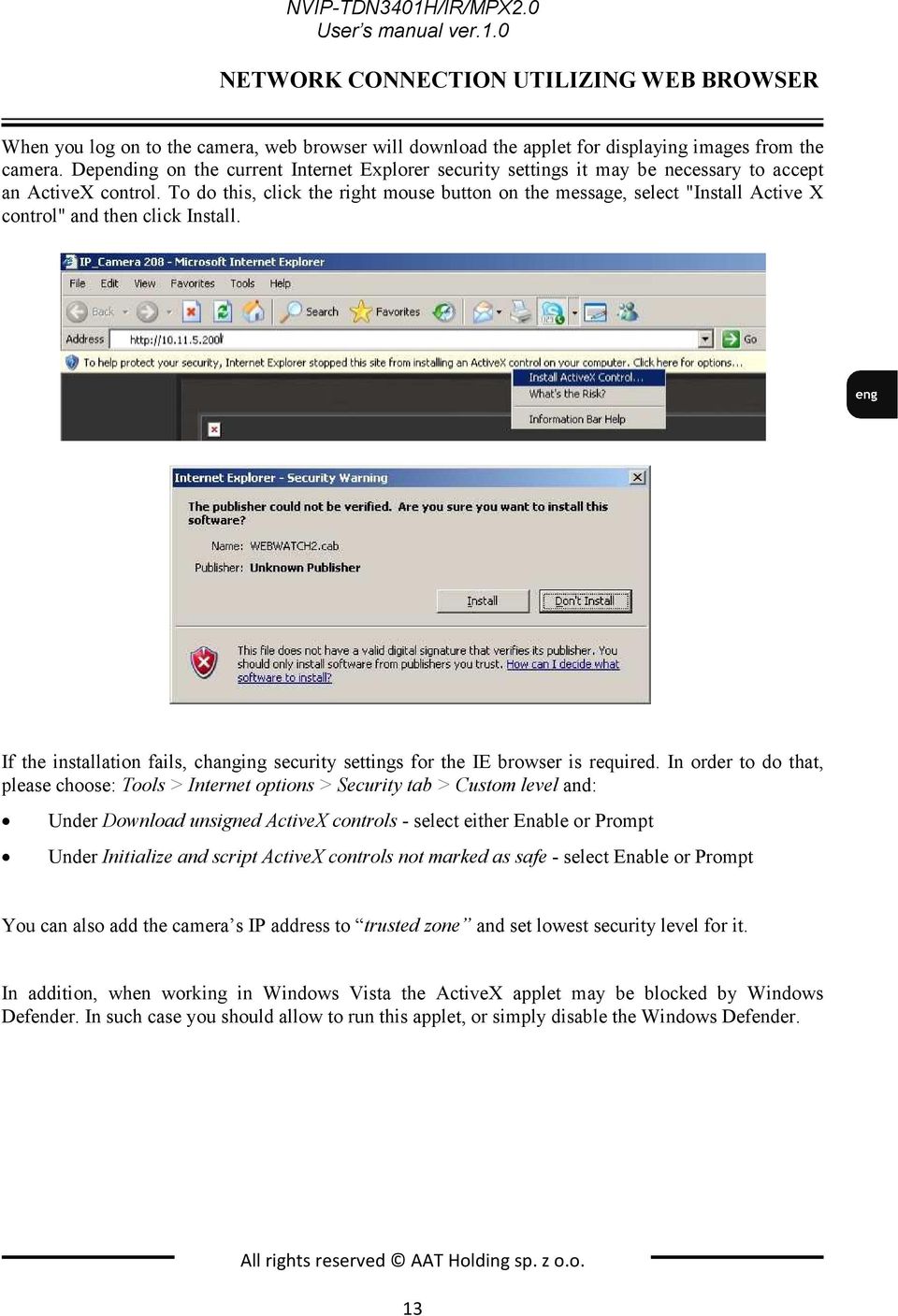
Task: Click the Internet Explorer title bar icon
Action: 70,262
